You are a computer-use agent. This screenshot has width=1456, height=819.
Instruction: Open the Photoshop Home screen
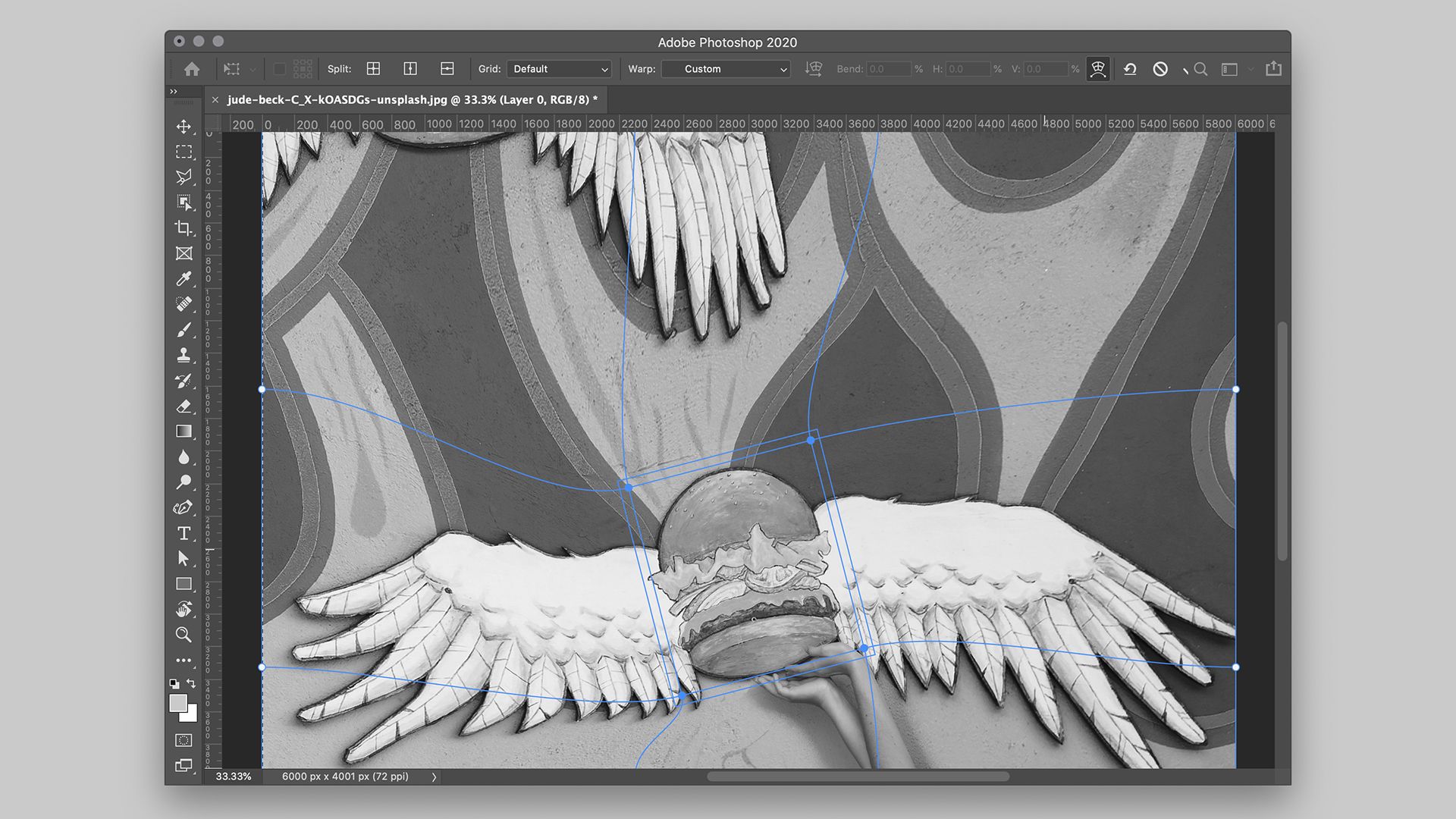point(192,68)
